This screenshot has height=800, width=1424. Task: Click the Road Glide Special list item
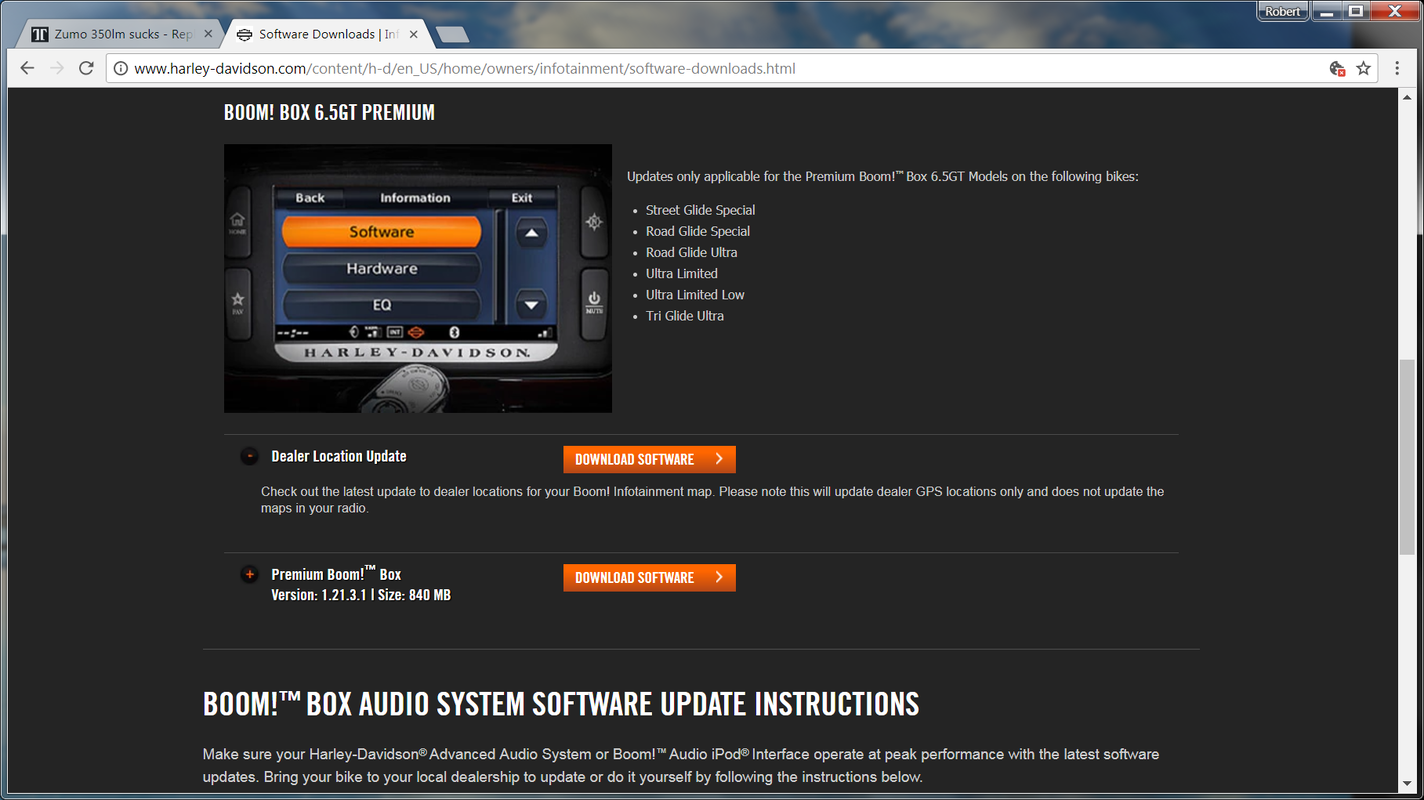point(698,231)
